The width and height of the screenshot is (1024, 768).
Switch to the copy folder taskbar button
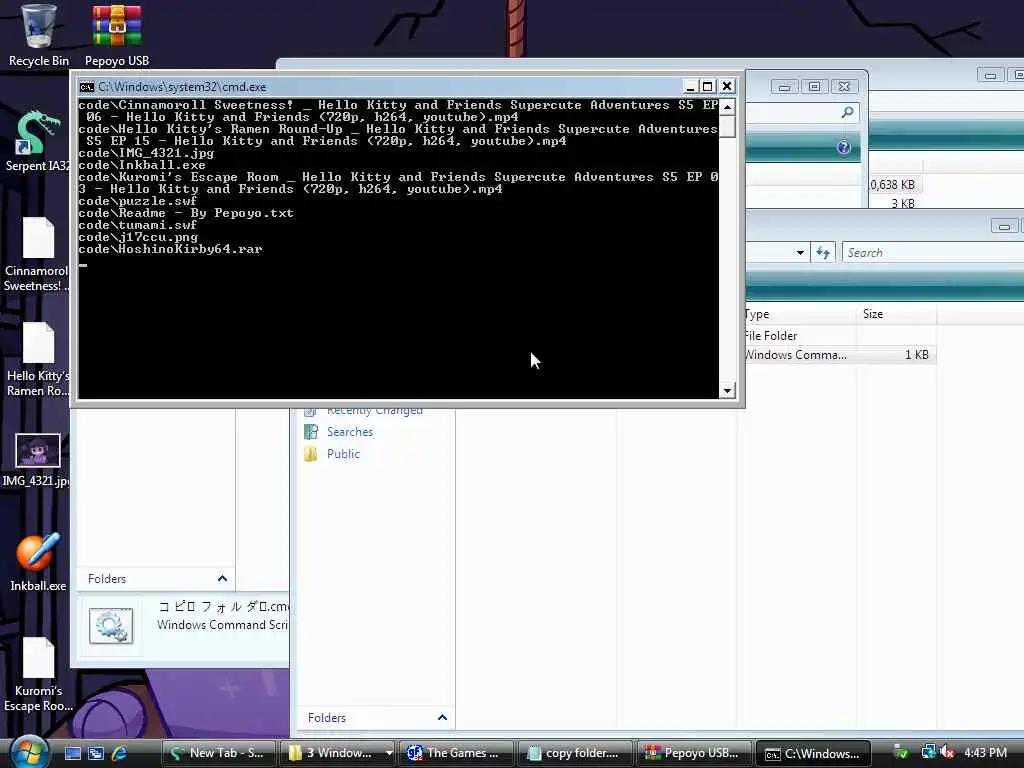coord(575,753)
